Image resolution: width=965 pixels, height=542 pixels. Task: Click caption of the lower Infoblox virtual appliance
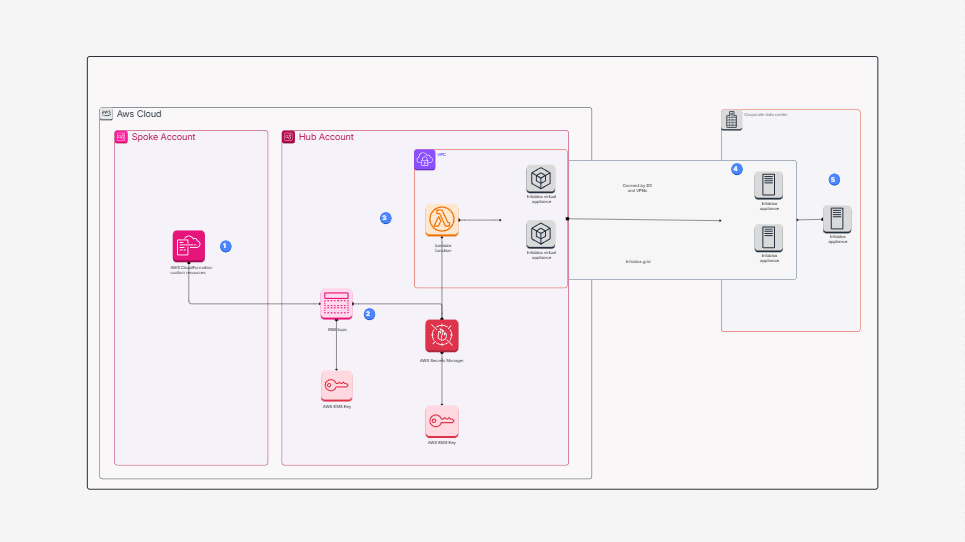pos(542,255)
